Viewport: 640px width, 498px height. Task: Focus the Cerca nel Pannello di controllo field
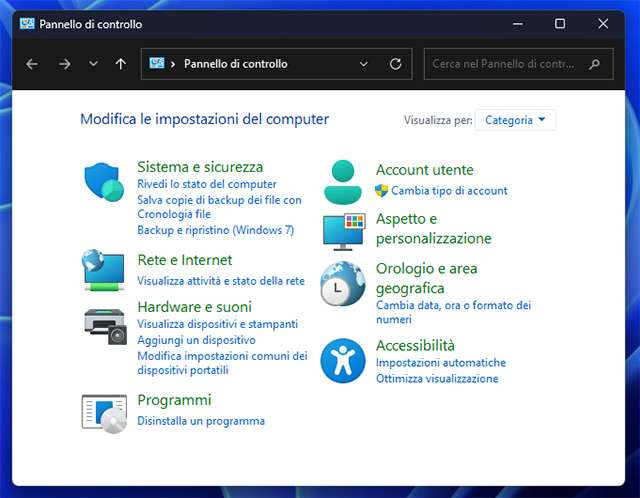pos(518,64)
